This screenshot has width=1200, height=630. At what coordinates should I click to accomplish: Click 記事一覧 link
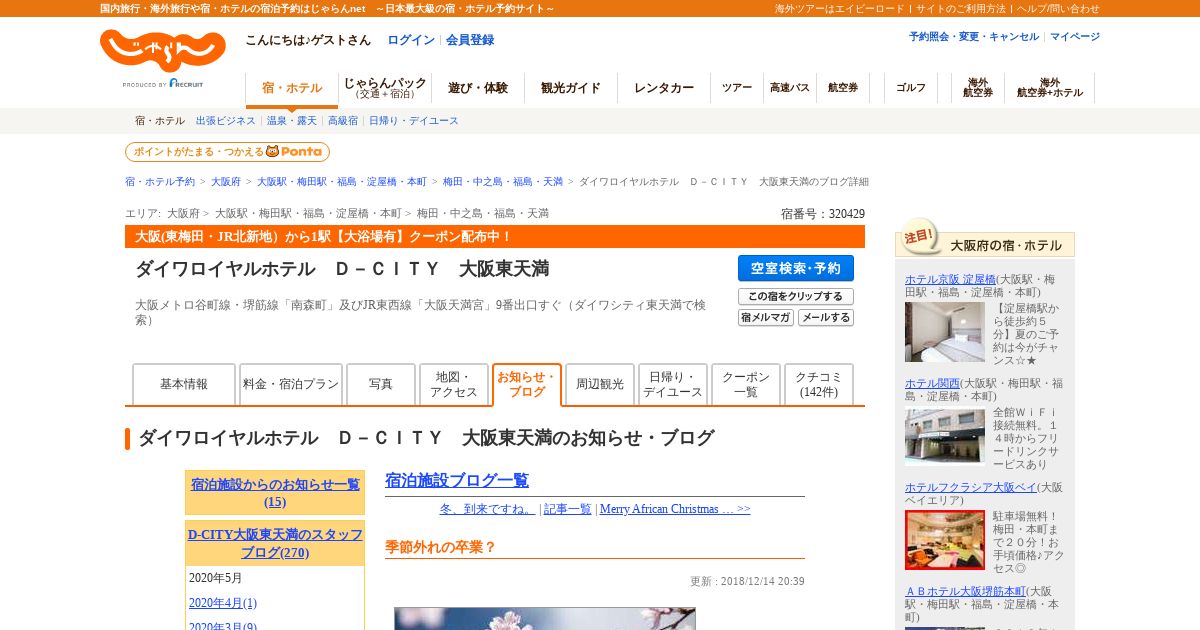point(568,509)
